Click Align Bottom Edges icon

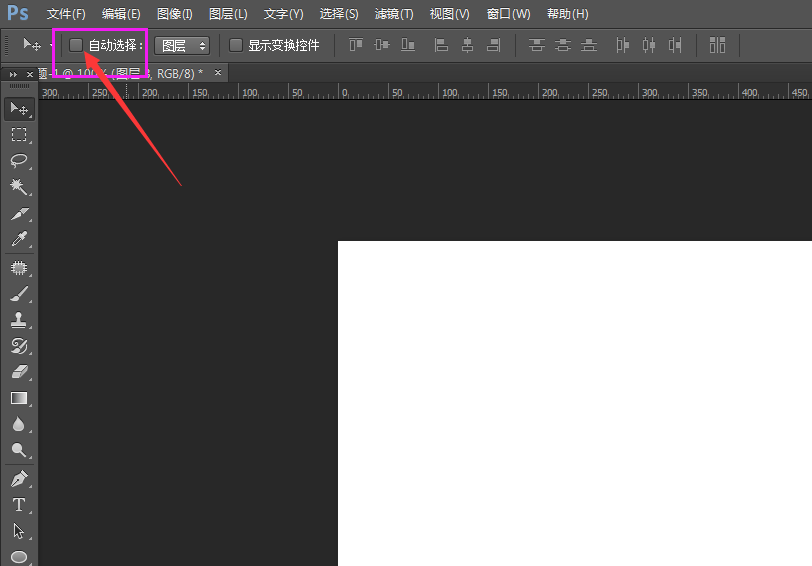(408, 45)
